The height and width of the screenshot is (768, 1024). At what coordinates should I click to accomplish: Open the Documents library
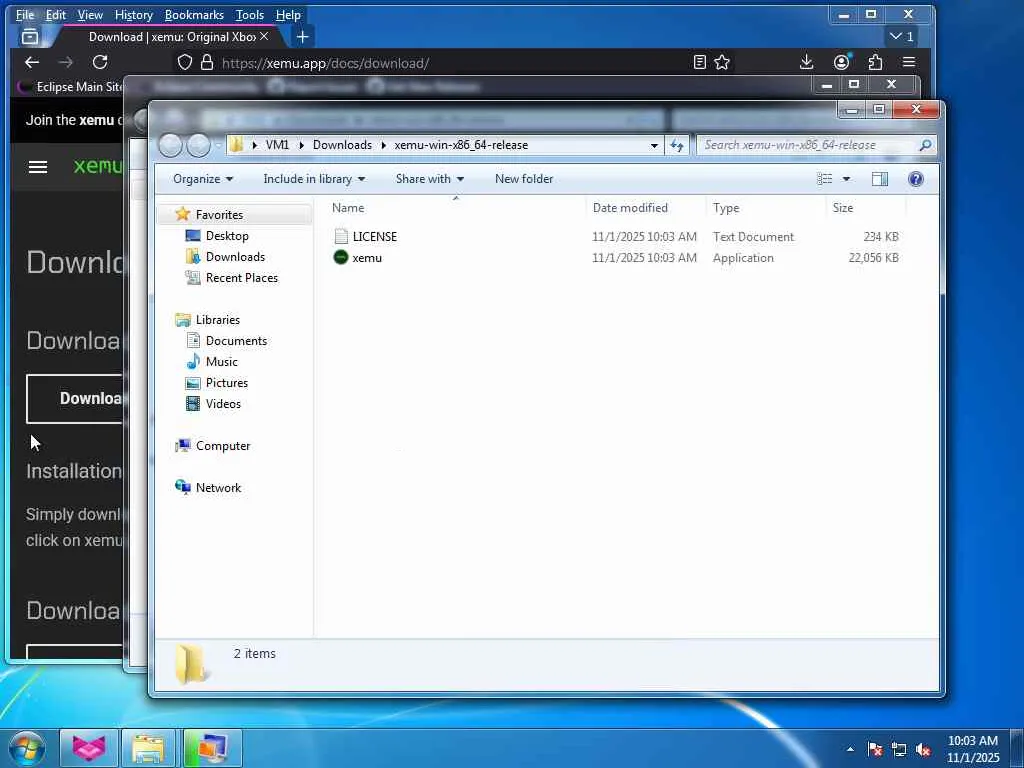tap(236, 340)
